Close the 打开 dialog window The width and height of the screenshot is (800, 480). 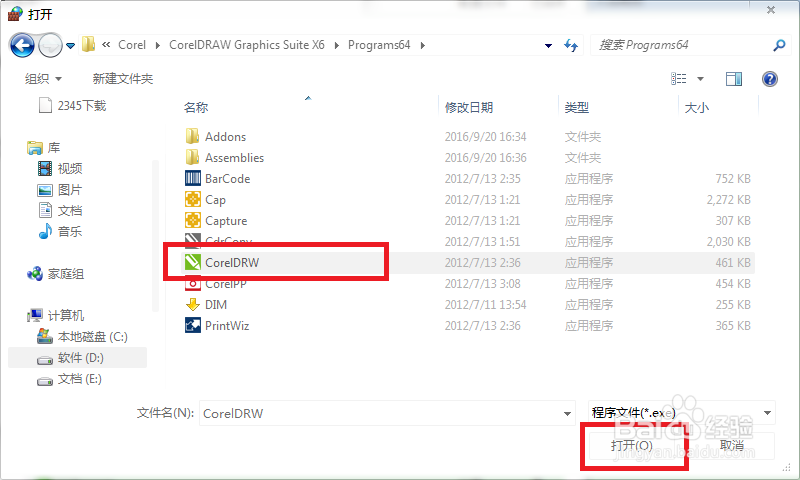click(771, 10)
